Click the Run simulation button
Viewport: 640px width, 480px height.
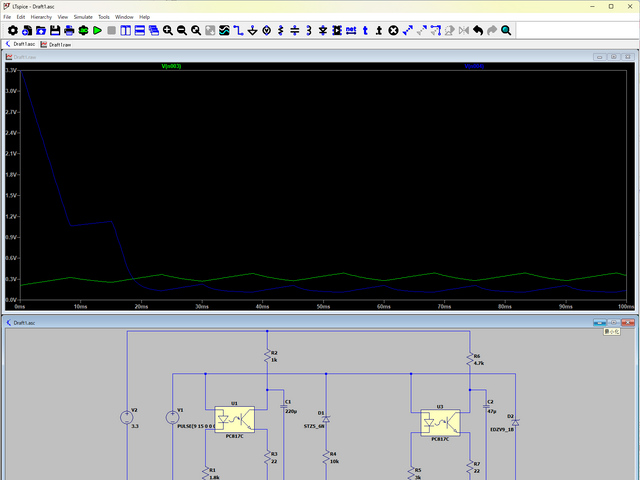click(97, 31)
